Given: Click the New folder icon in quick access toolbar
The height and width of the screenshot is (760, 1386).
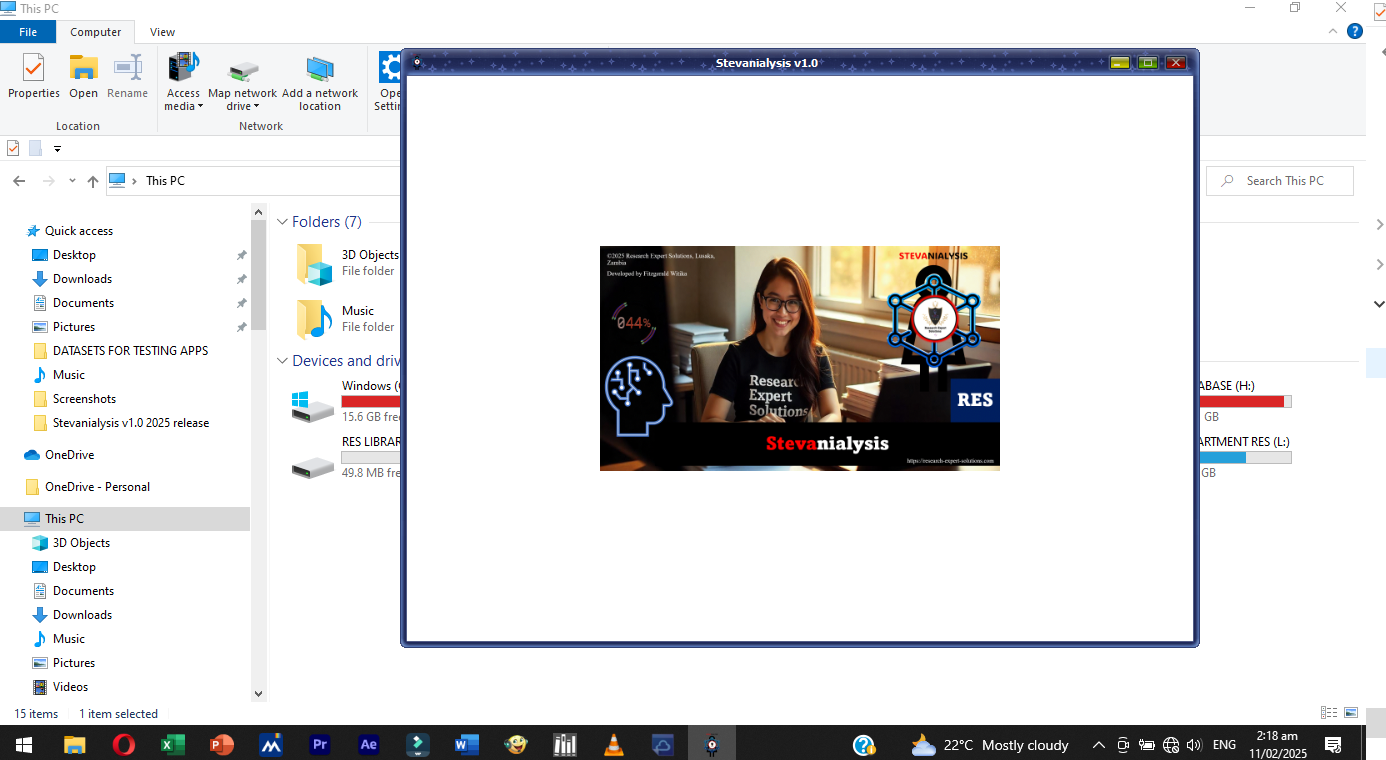Looking at the screenshot, I should [36, 148].
